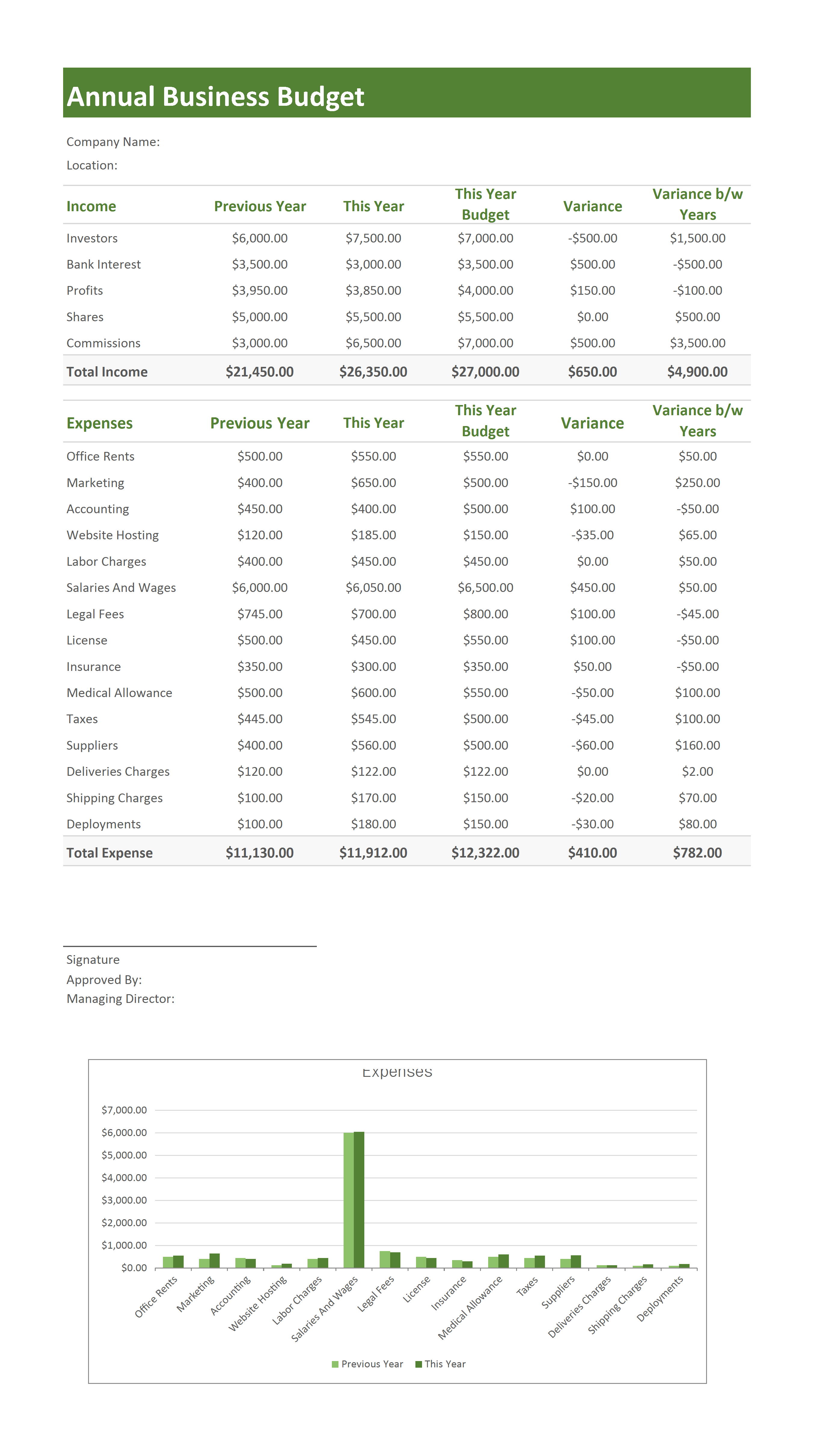814x1456 pixels.
Task: Click Medical Allowance this year $600.00
Action: pos(373,692)
